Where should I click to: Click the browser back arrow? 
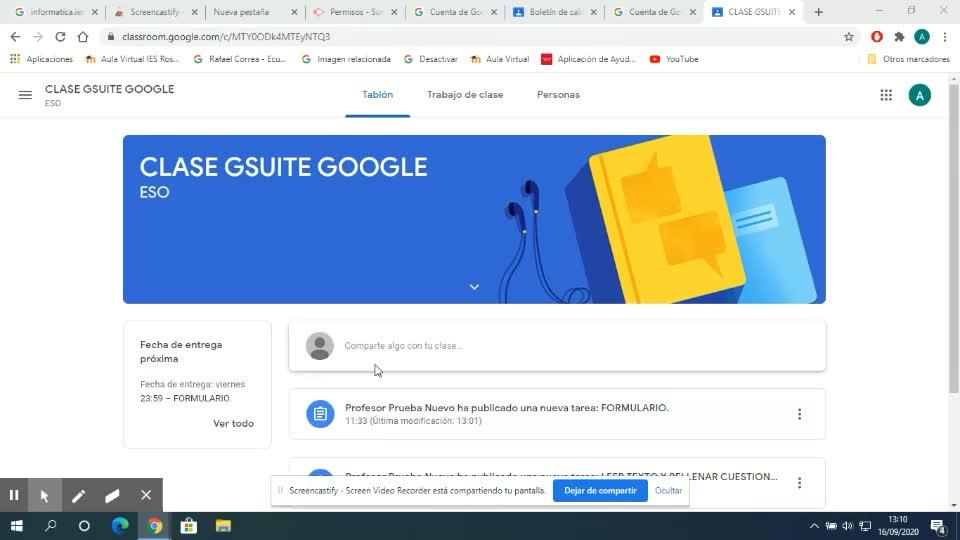point(15,37)
